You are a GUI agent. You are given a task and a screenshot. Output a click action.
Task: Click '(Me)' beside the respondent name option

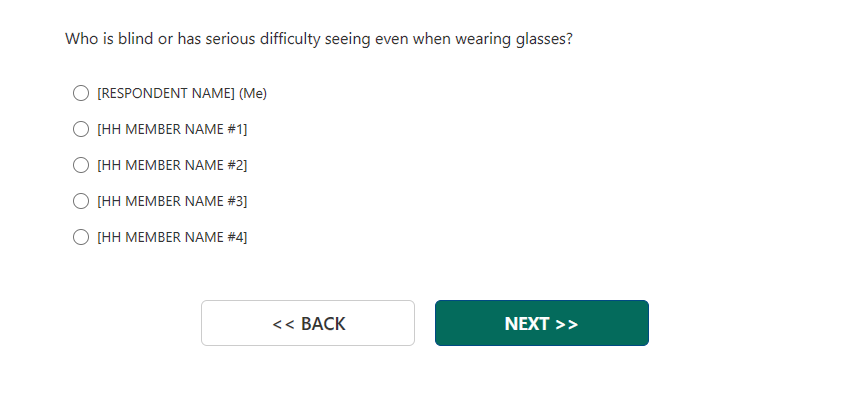(253, 94)
